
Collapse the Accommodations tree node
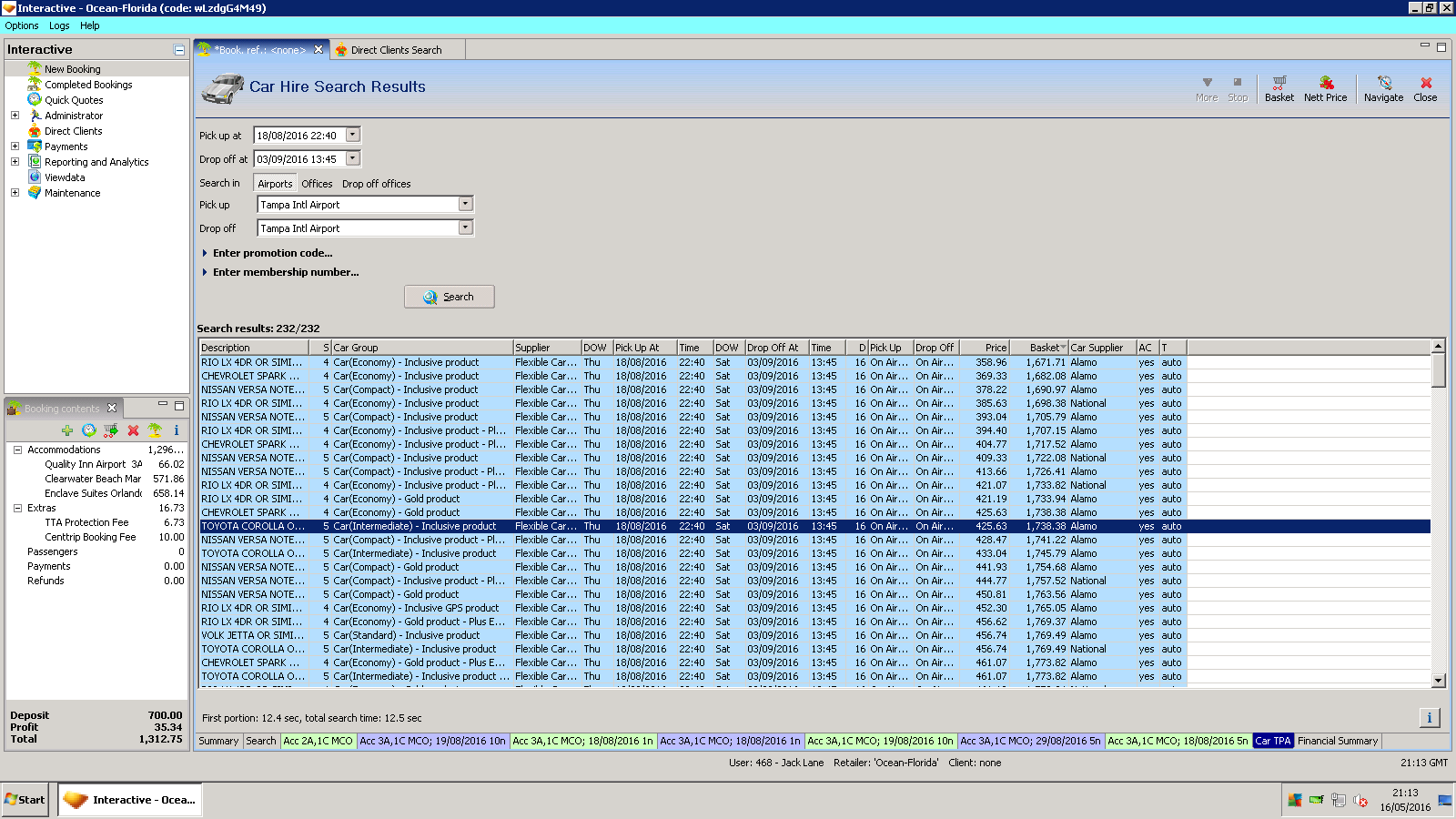(17, 450)
